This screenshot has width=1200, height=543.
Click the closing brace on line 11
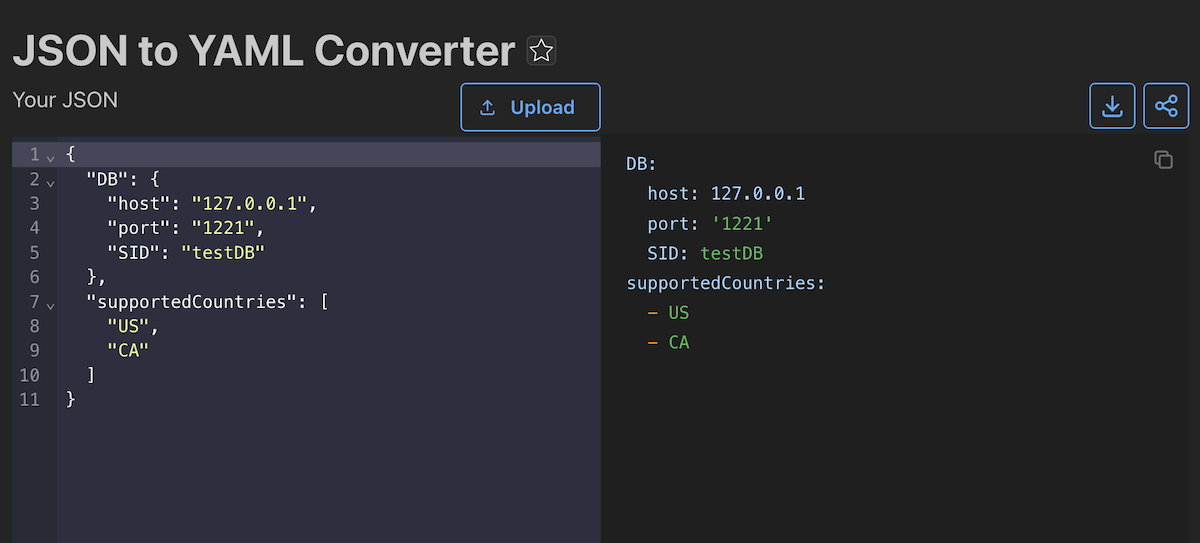click(70, 399)
